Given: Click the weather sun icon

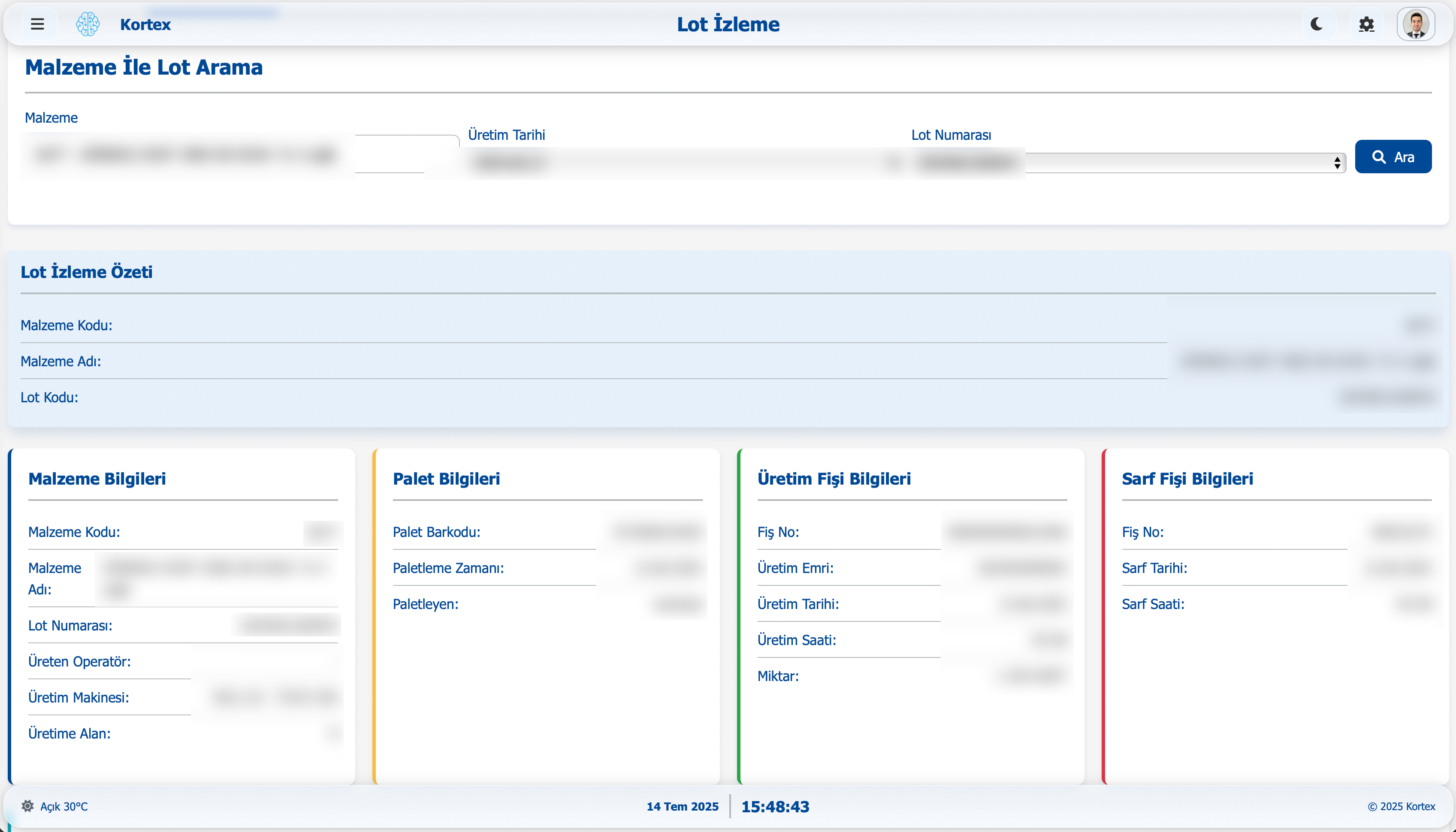Looking at the screenshot, I should (27, 806).
